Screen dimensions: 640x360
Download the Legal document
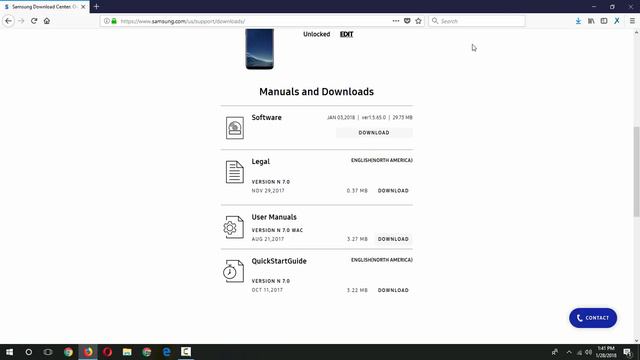coord(393,191)
